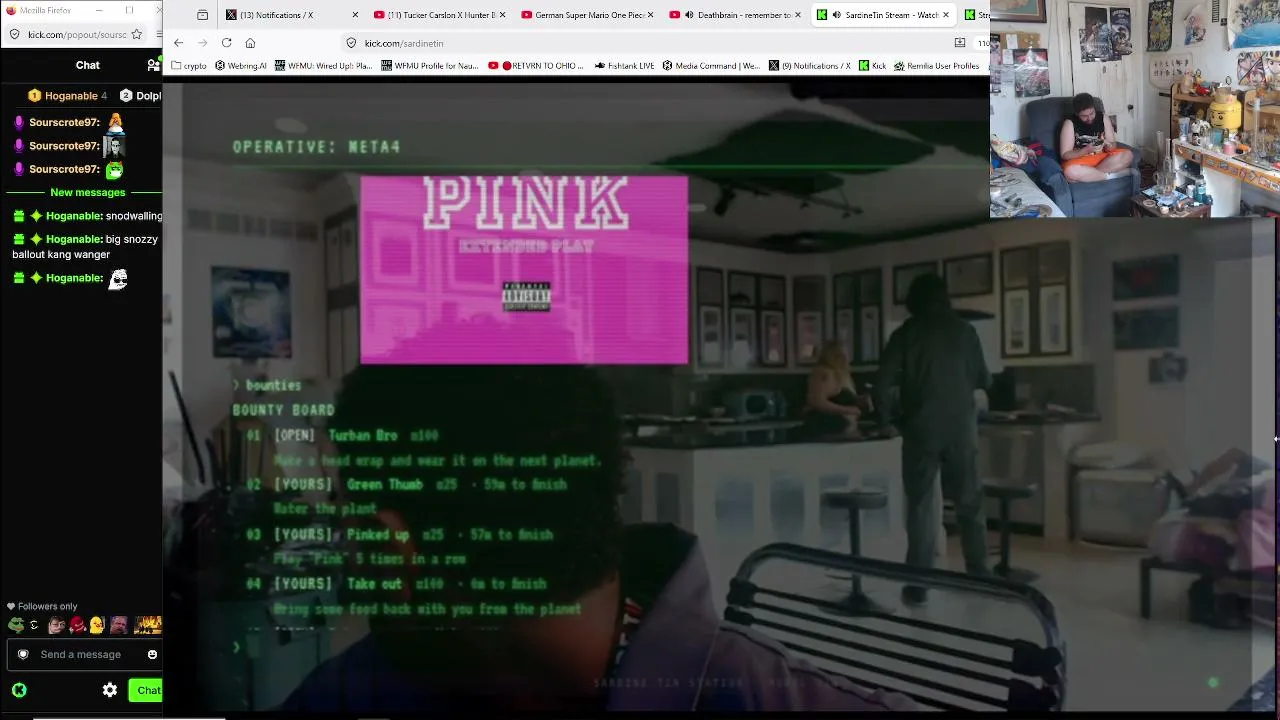Click the site security shield in main browser

(351, 43)
